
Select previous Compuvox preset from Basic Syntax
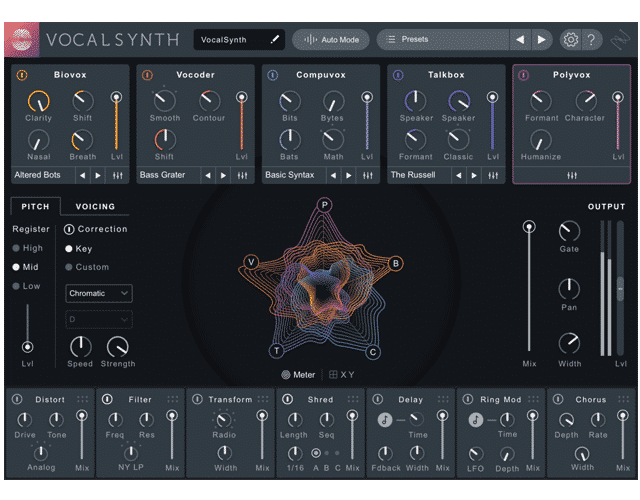pyautogui.click(x=333, y=176)
